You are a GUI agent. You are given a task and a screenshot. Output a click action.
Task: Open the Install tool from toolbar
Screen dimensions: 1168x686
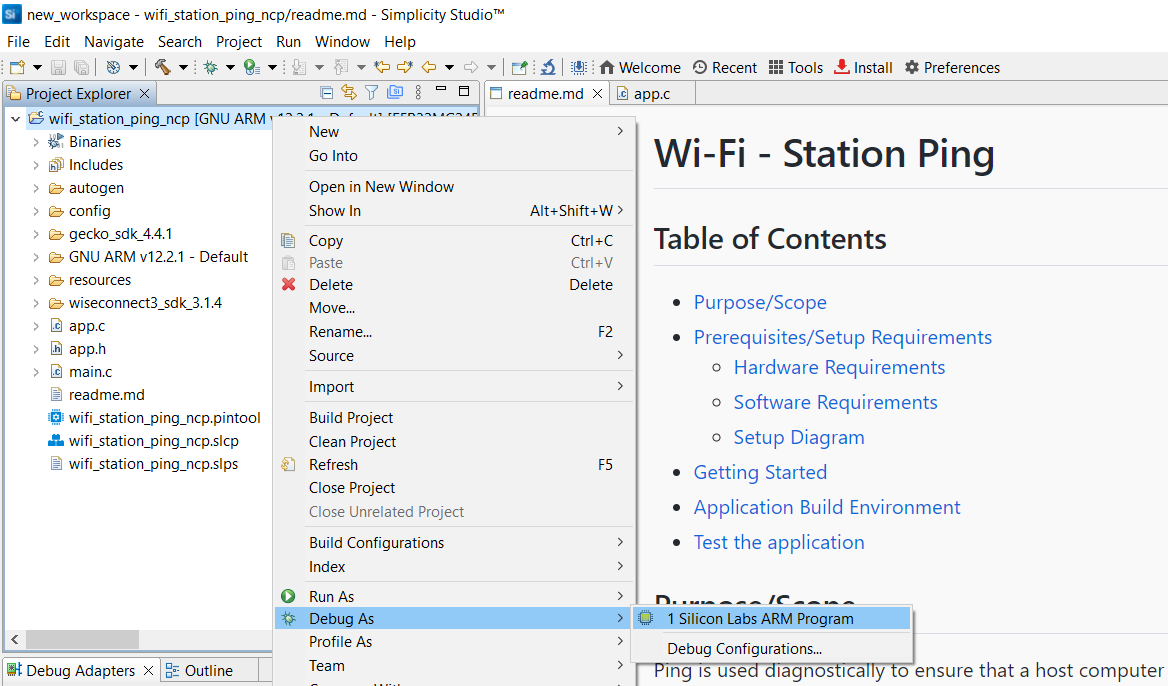point(863,67)
